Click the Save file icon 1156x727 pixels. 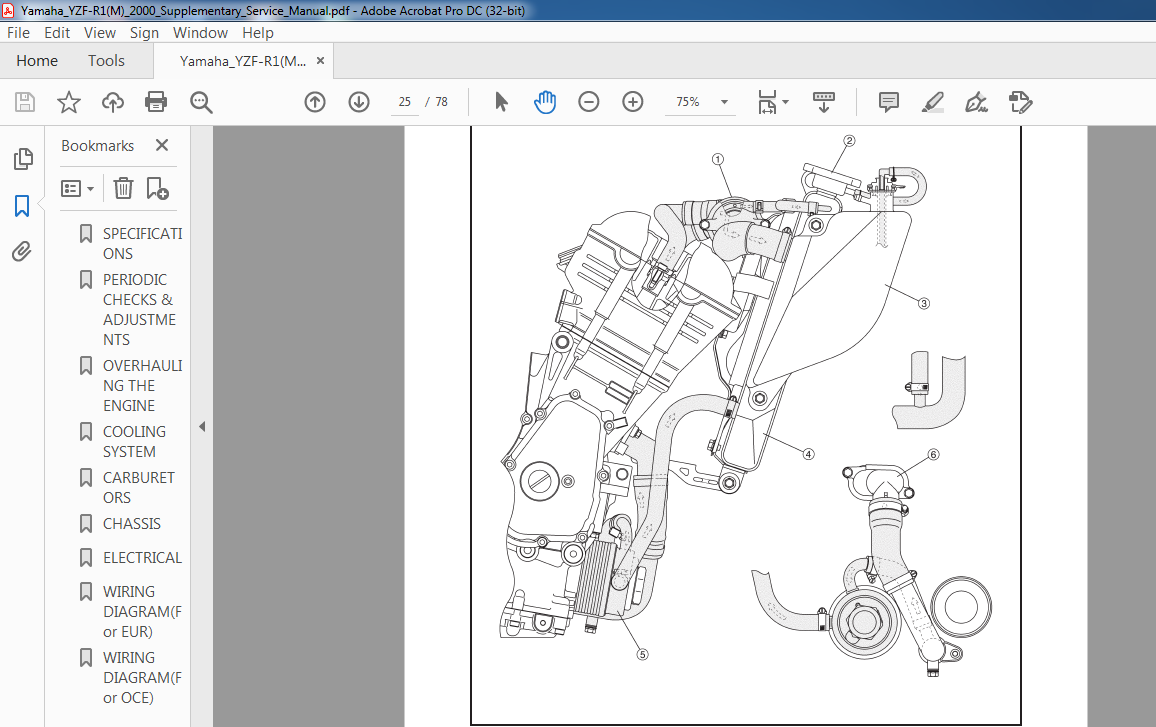coord(25,102)
